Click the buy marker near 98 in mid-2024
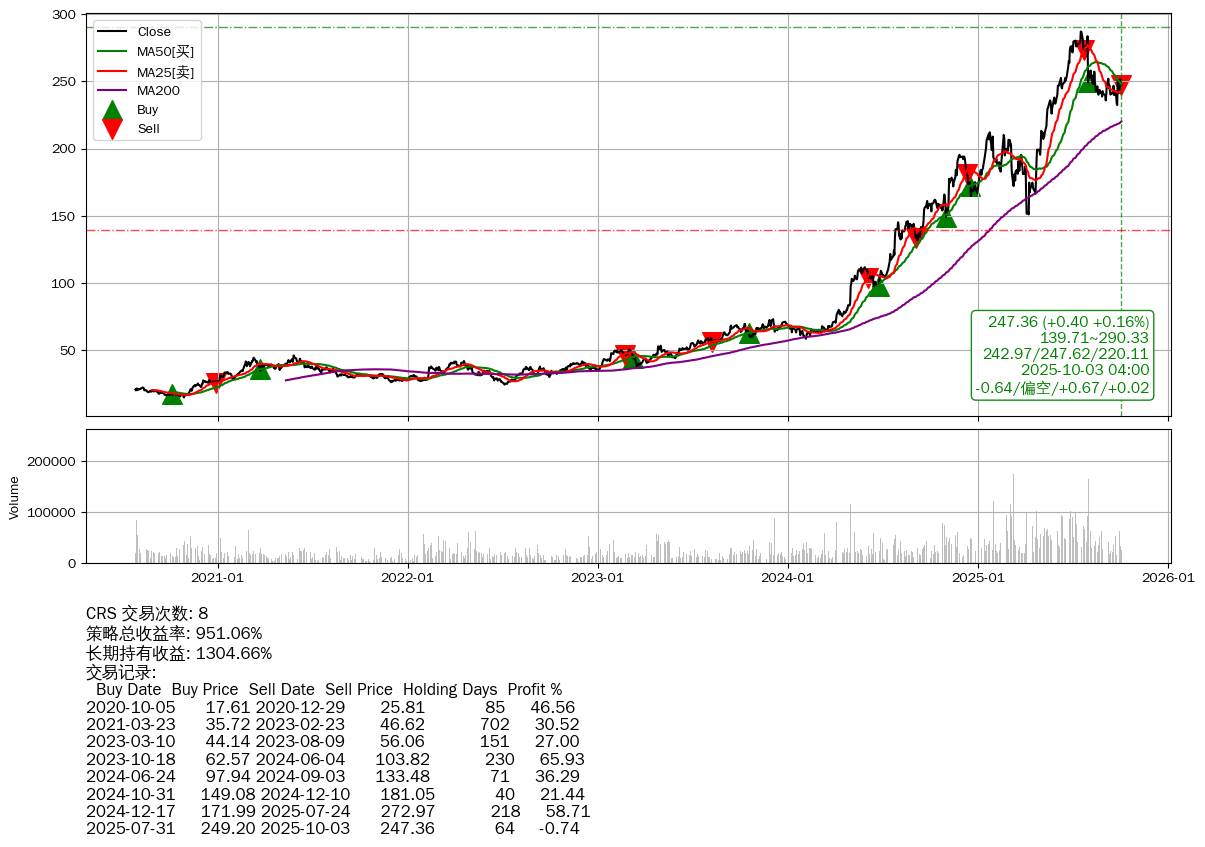 coord(878,287)
